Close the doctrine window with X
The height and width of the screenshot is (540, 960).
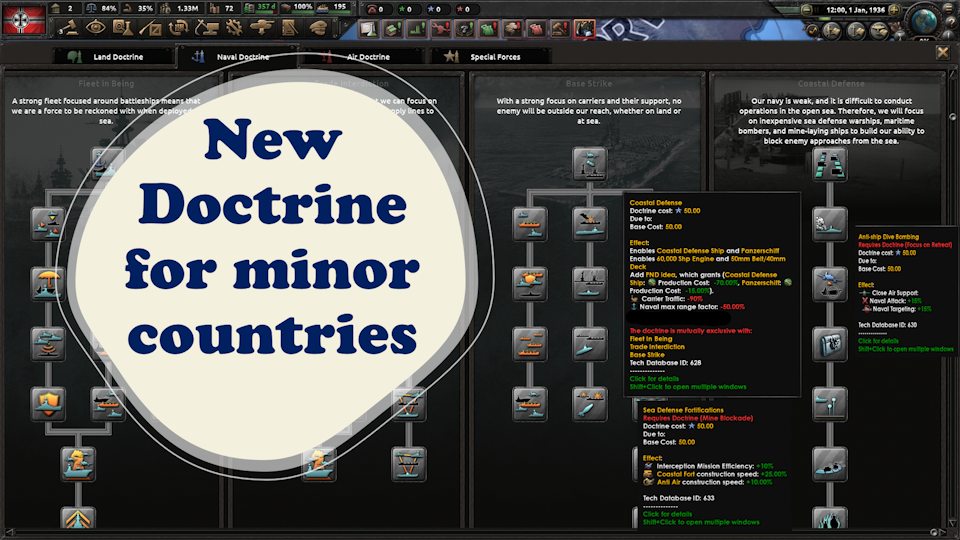pos(943,53)
